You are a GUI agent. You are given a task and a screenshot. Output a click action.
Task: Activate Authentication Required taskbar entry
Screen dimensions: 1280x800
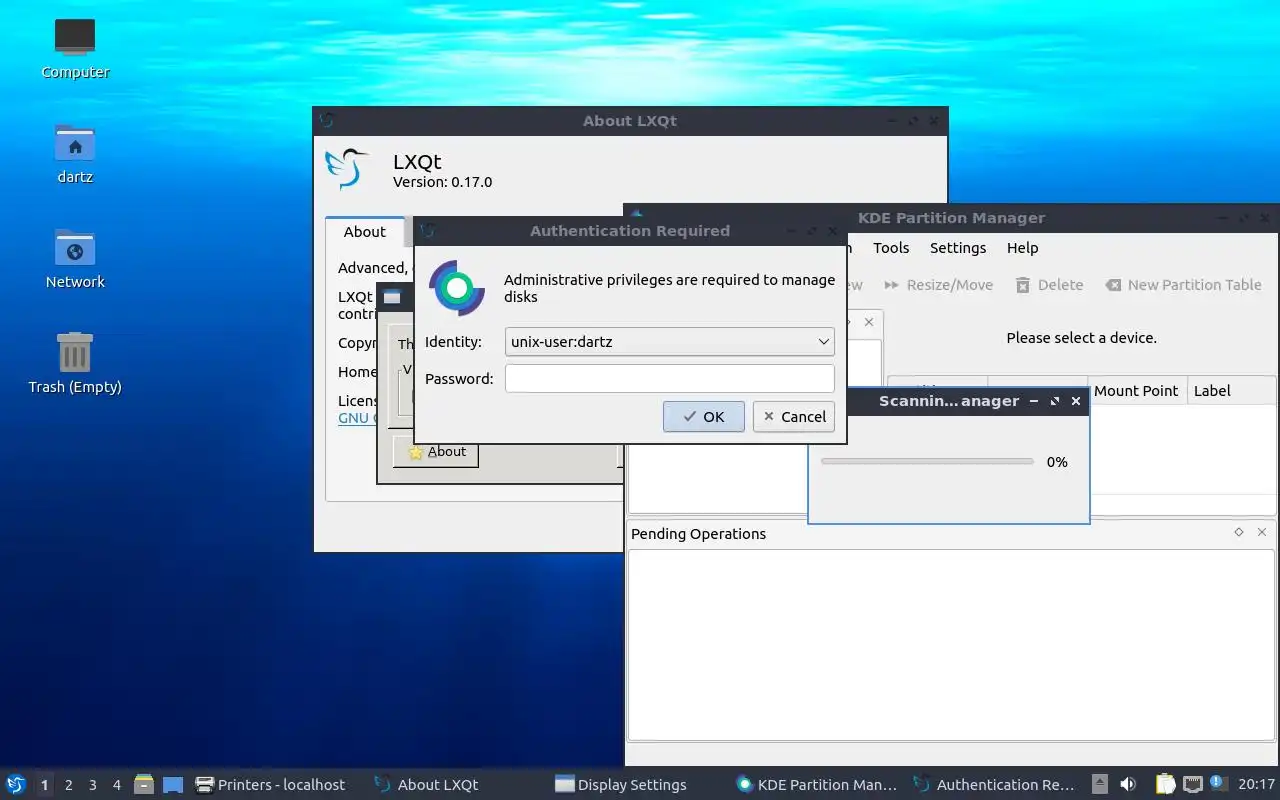pos(995,784)
